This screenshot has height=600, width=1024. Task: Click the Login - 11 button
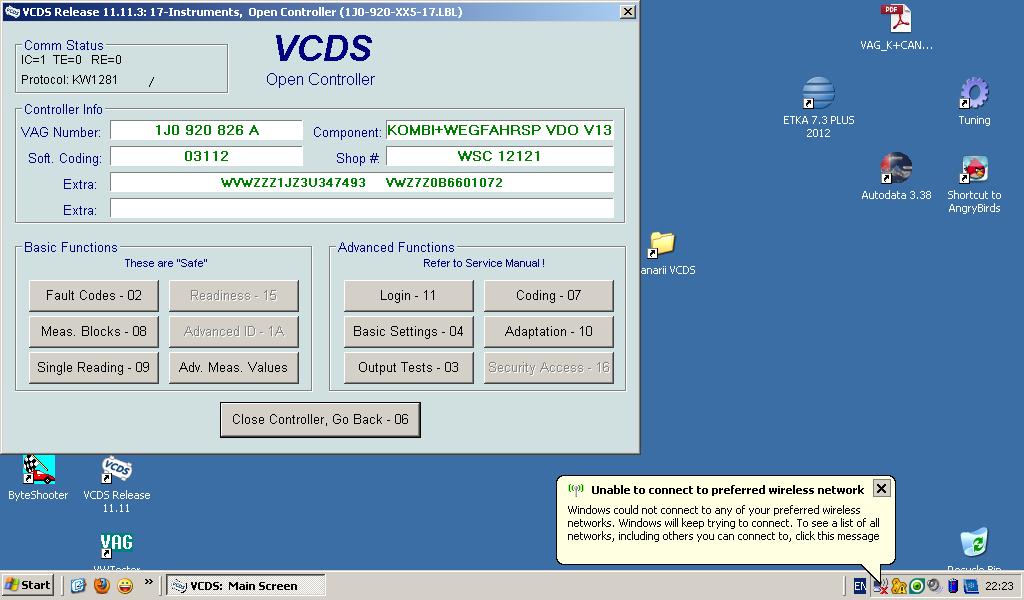[408, 296]
